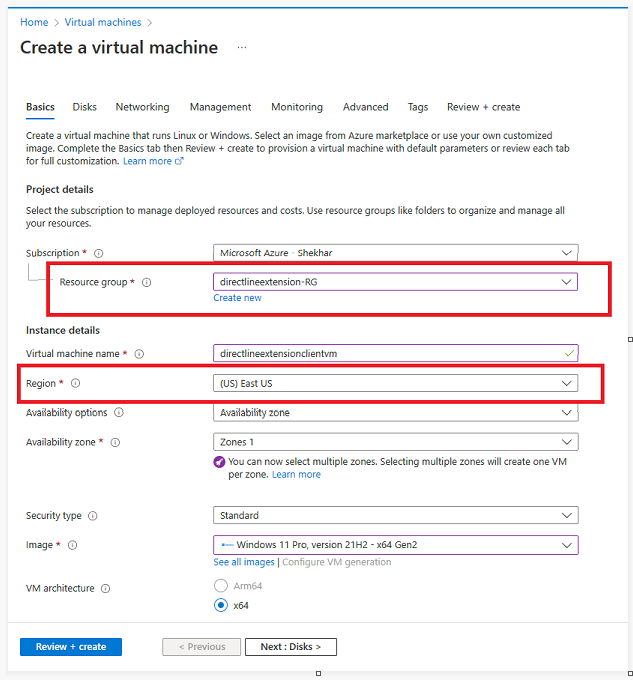
Task: Click info icon next to Availability options
Action: (x=119, y=412)
